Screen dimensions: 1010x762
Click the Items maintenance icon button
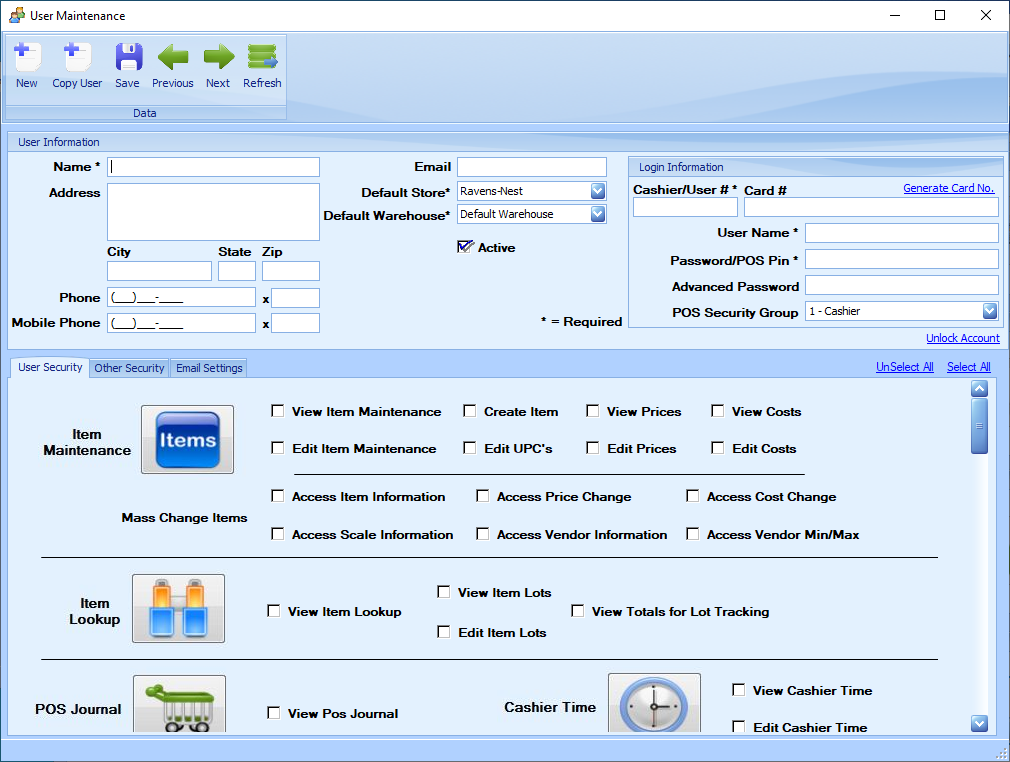[x=187, y=439]
